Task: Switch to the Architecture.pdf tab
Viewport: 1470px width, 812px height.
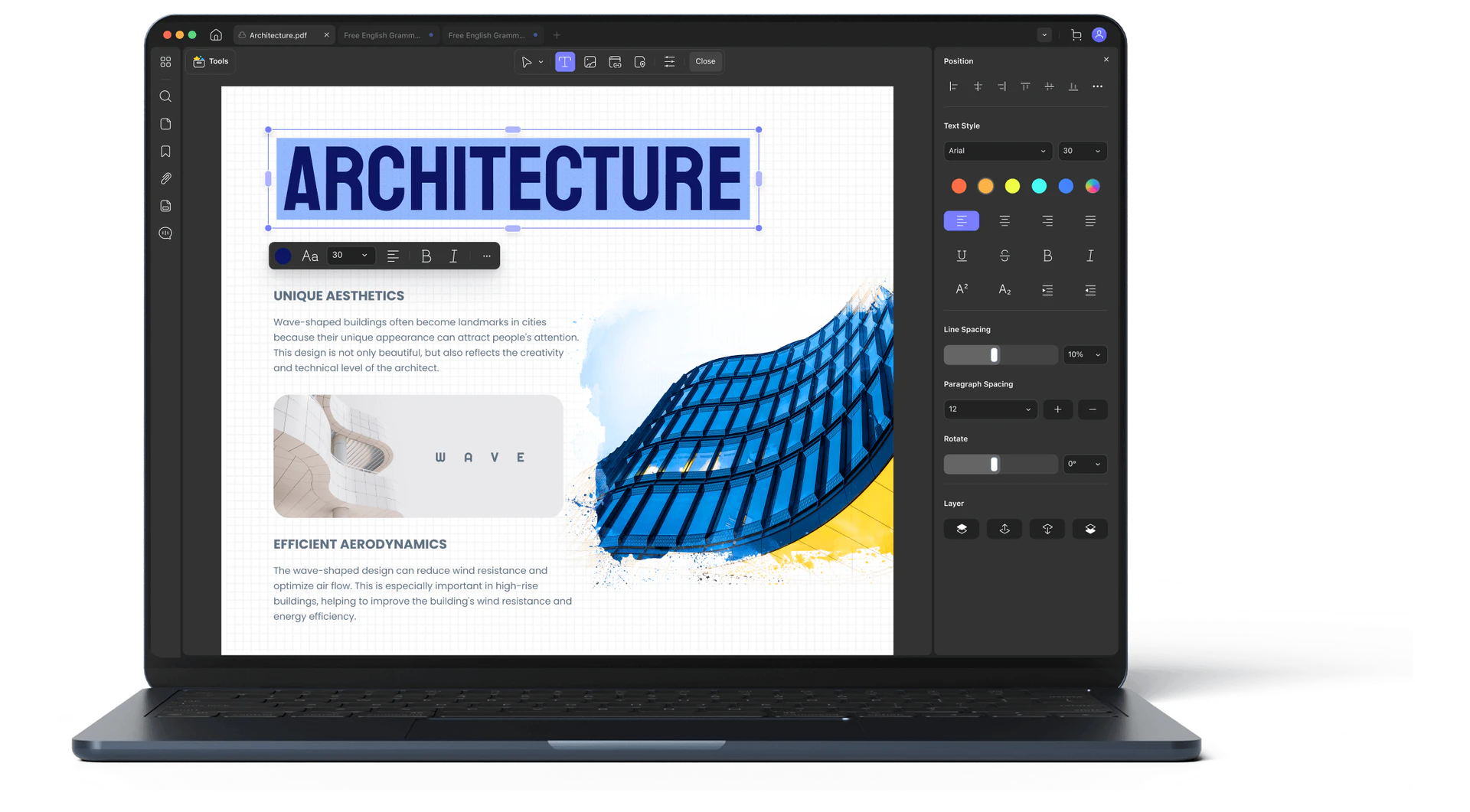Action: (278, 35)
